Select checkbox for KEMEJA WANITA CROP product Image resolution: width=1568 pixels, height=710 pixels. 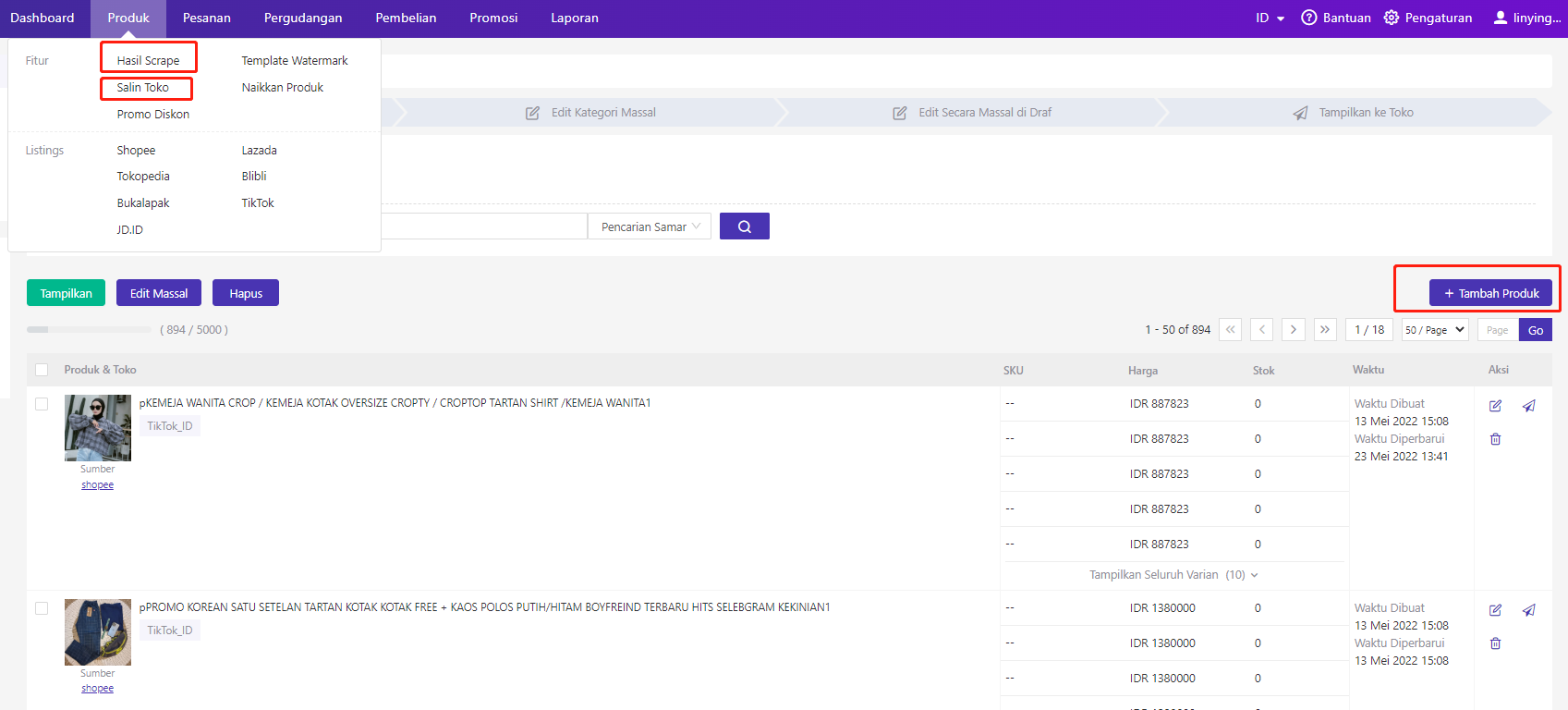pyautogui.click(x=42, y=404)
